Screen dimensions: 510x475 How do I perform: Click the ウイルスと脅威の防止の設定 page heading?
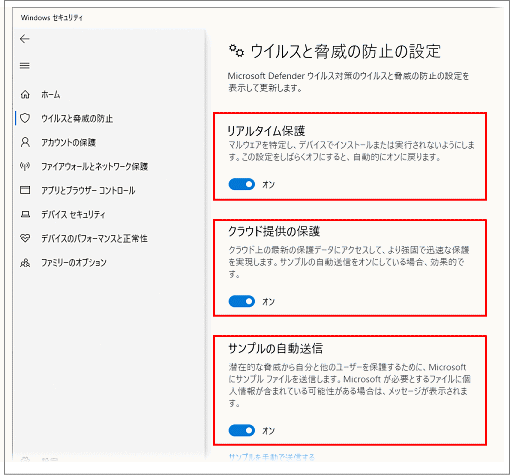(345, 51)
